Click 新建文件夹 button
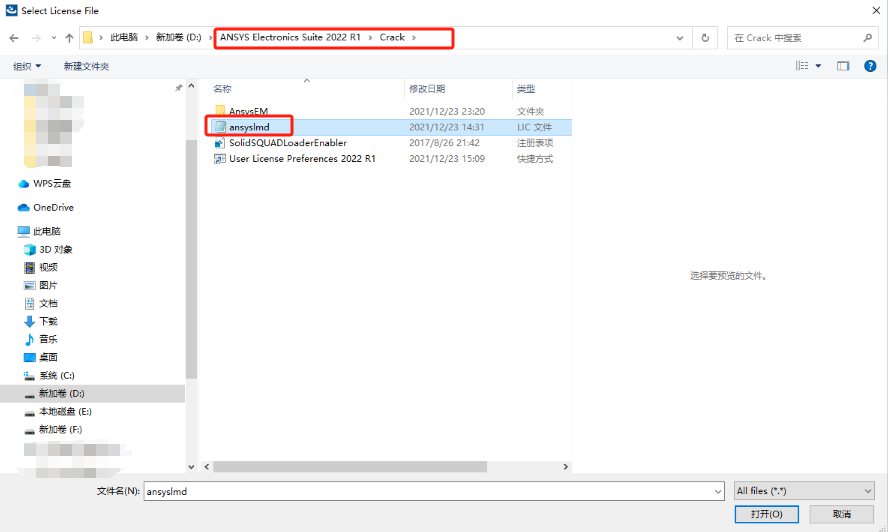 point(86,66)
